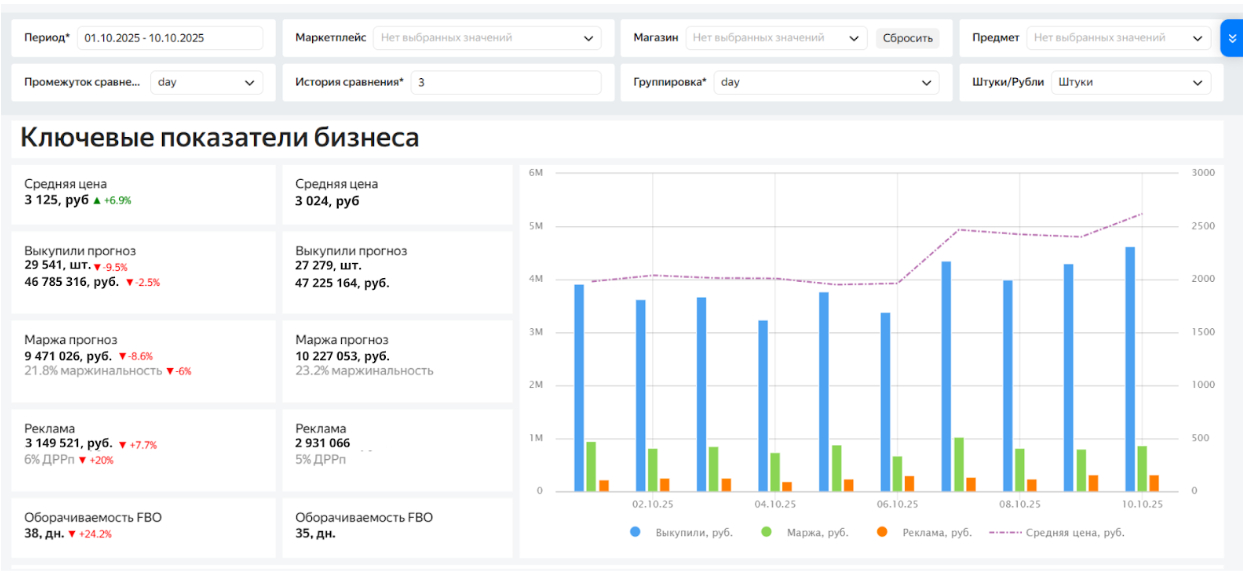Select the Оборачиваемость FBO 38 дн. card
The height and width of the screenshot is (573, 1243).
[143, 526]
